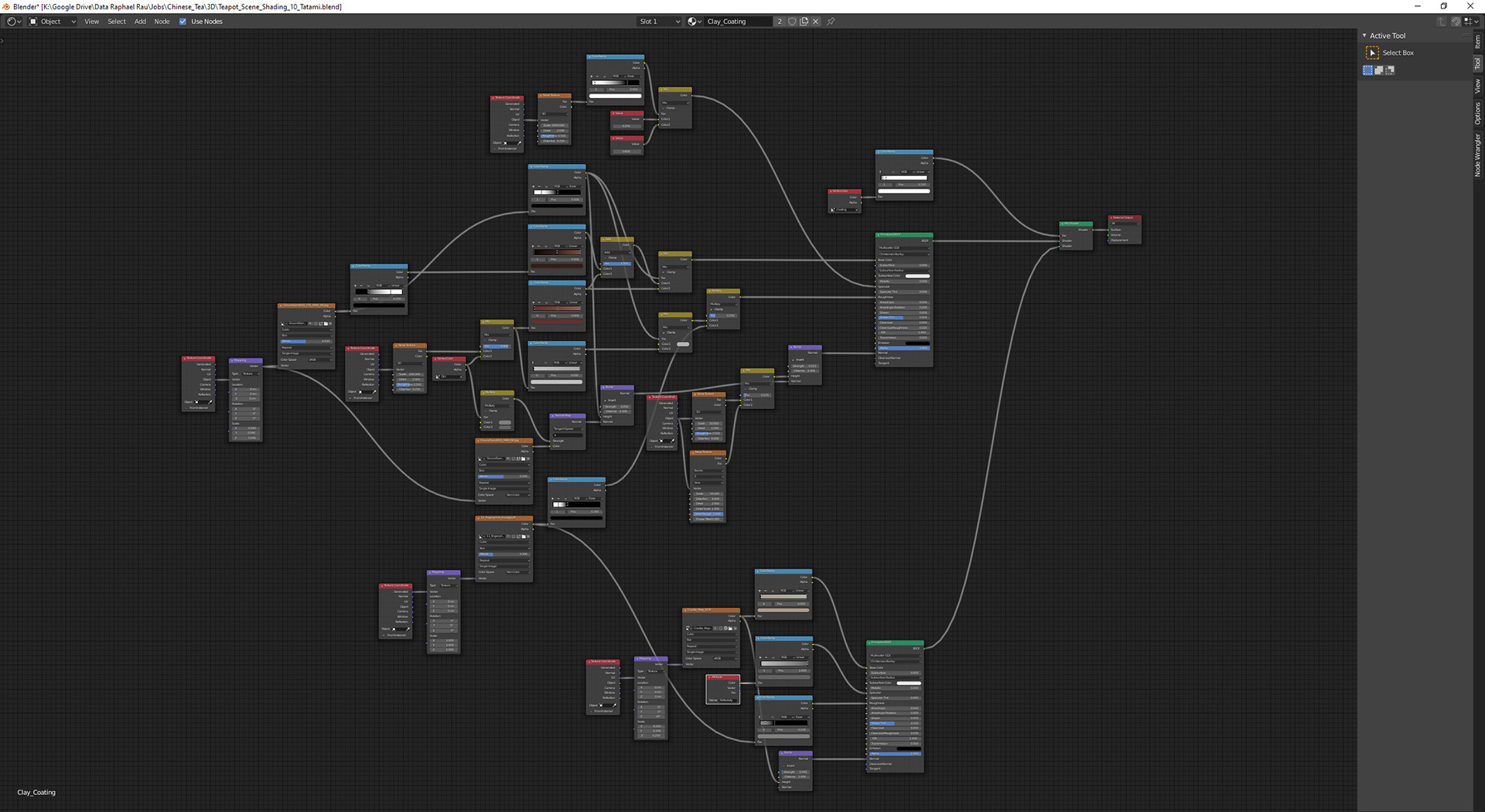1485x812 pixels.
Task: Open the editor type selector icon
Action: [13, 22]
